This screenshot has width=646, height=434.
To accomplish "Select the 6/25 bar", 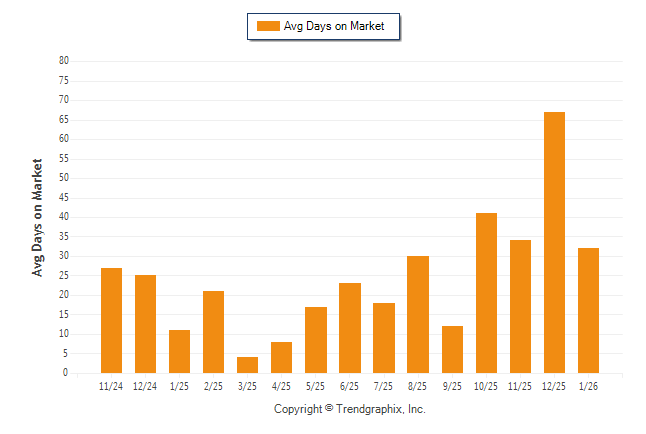I will 350,328.
